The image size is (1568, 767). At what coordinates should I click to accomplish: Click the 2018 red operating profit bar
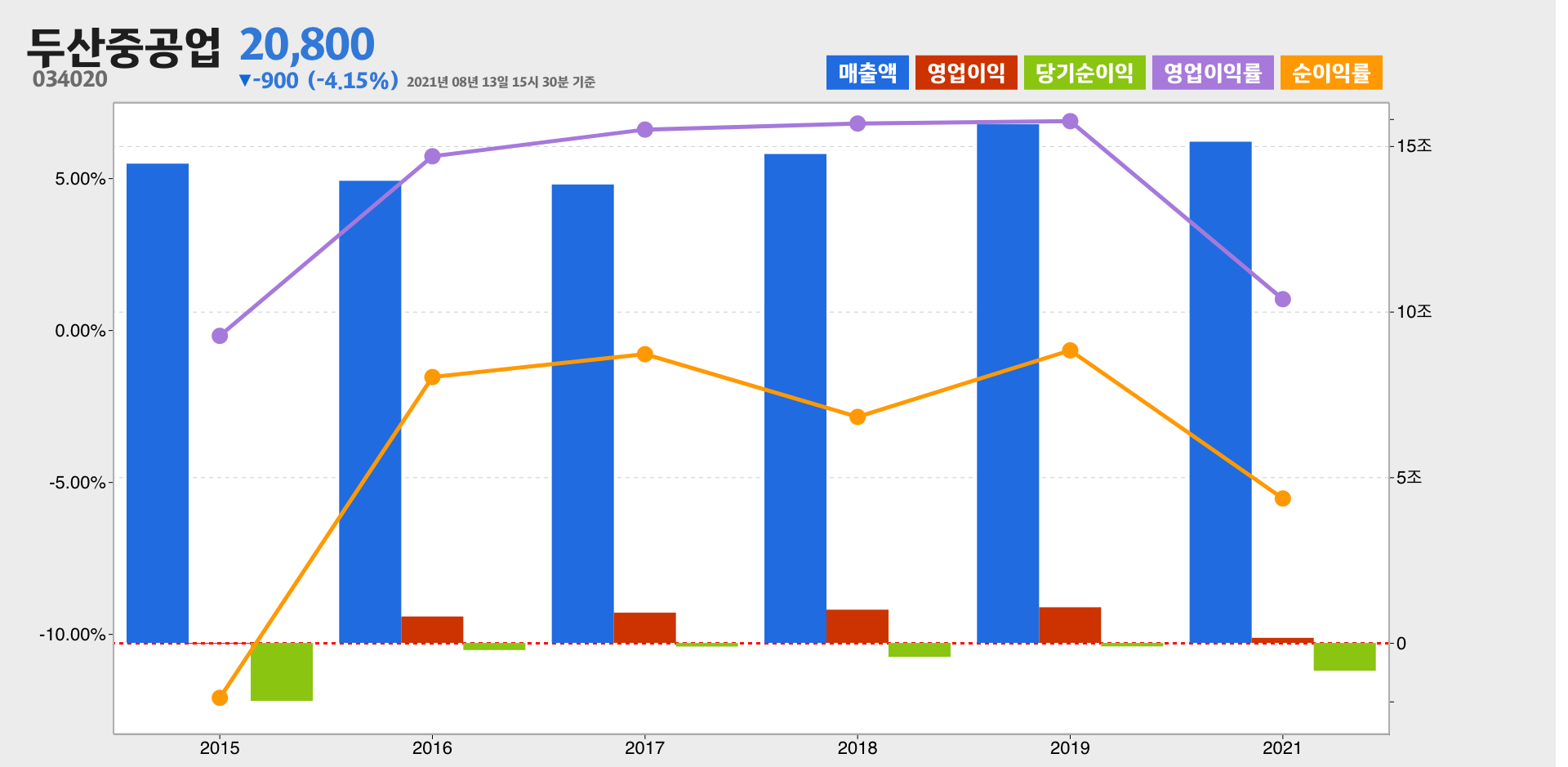857,627
